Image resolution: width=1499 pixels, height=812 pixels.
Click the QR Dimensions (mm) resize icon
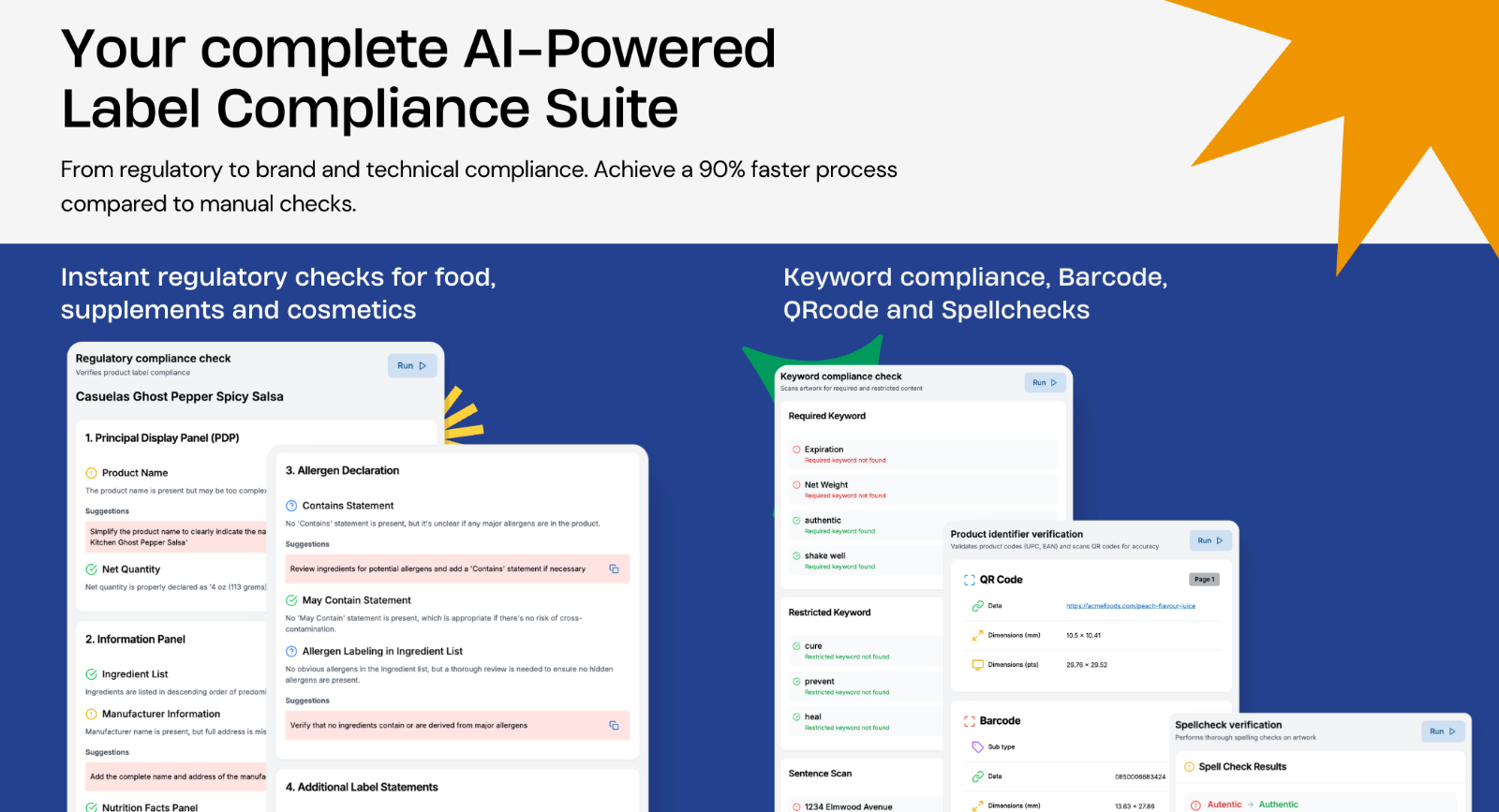(x=977, y=635)
